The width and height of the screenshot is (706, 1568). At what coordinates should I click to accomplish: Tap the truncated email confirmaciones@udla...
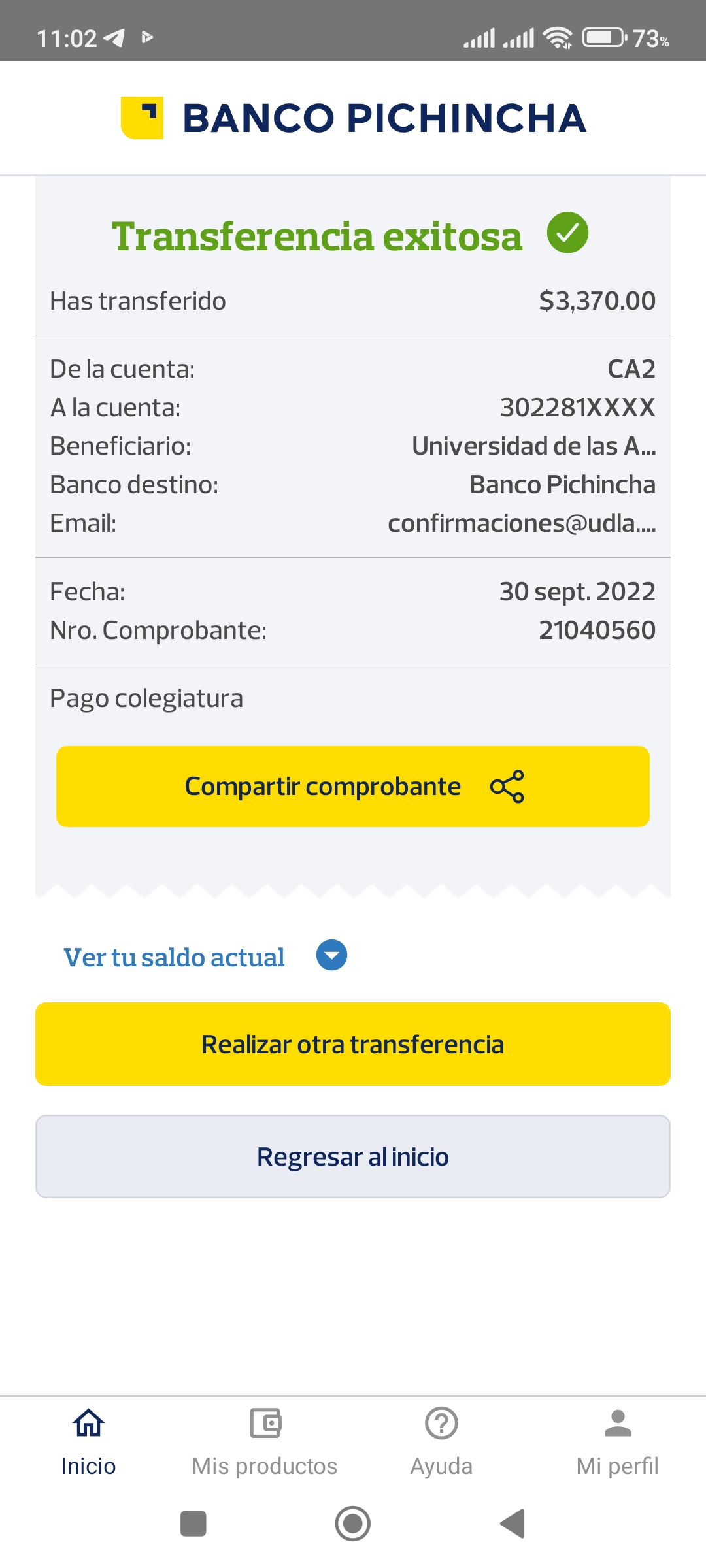click(x=522, y=523)
